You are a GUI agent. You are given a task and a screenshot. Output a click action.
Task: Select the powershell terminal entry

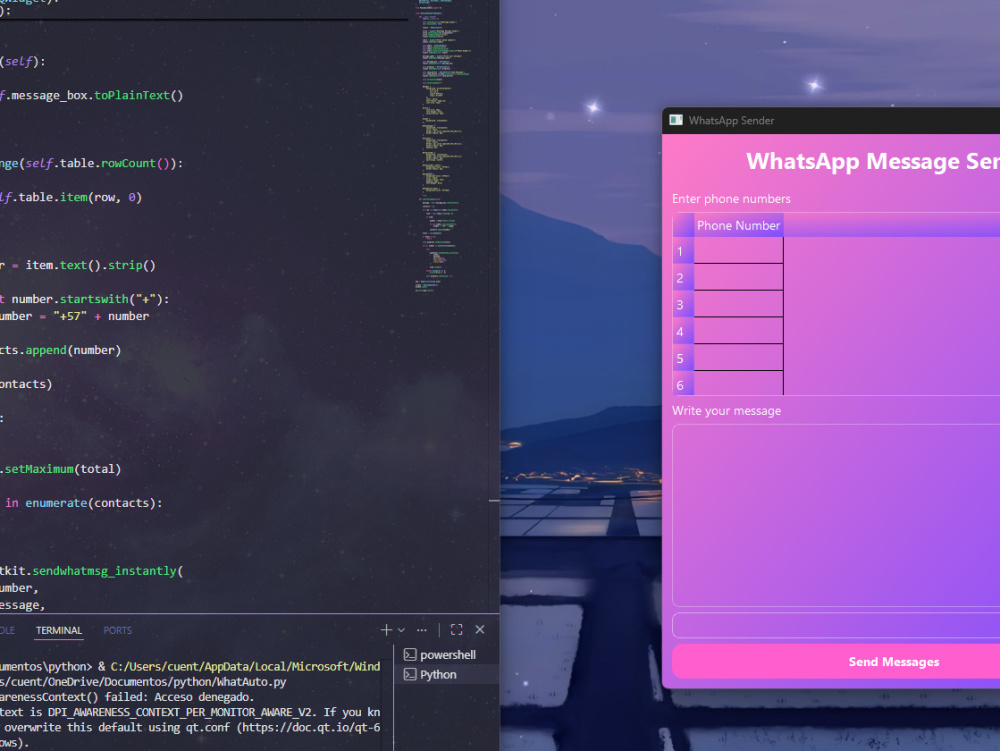coord(446,655)
